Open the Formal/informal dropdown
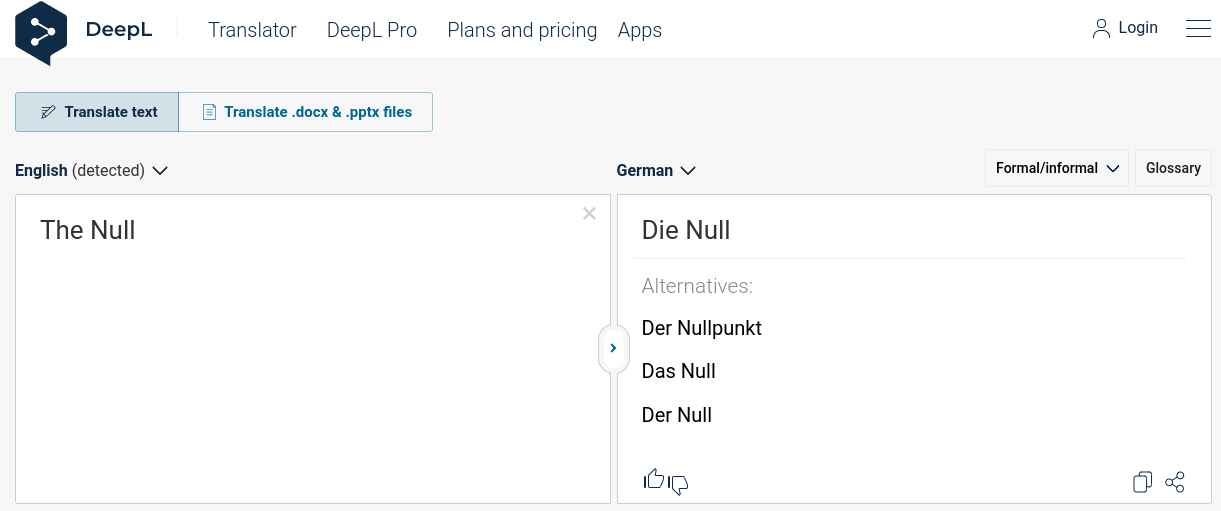Screen dimensions: 1221x511 [1057, 168]
